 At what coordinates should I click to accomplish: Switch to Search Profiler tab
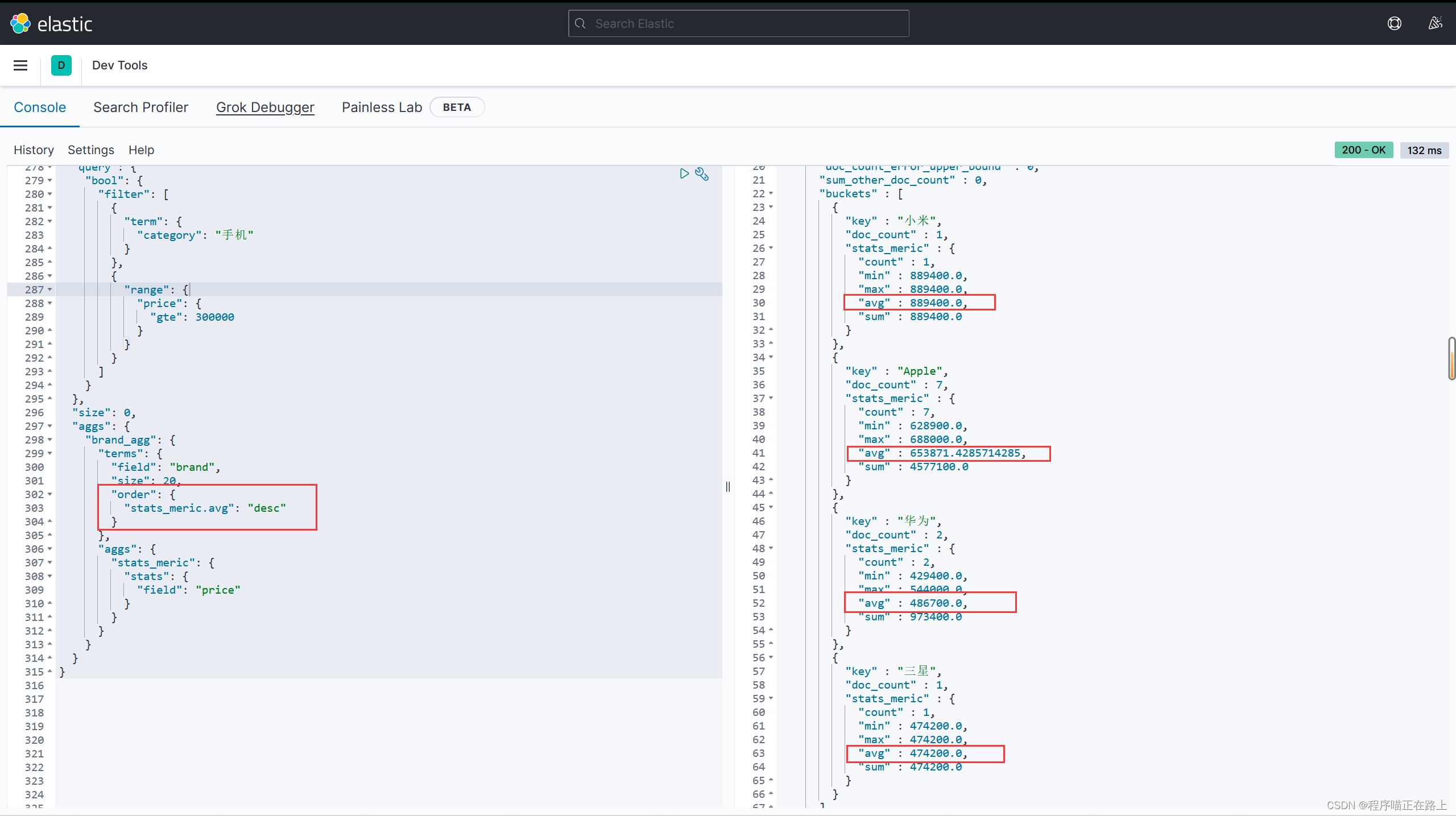coord(140,107)
